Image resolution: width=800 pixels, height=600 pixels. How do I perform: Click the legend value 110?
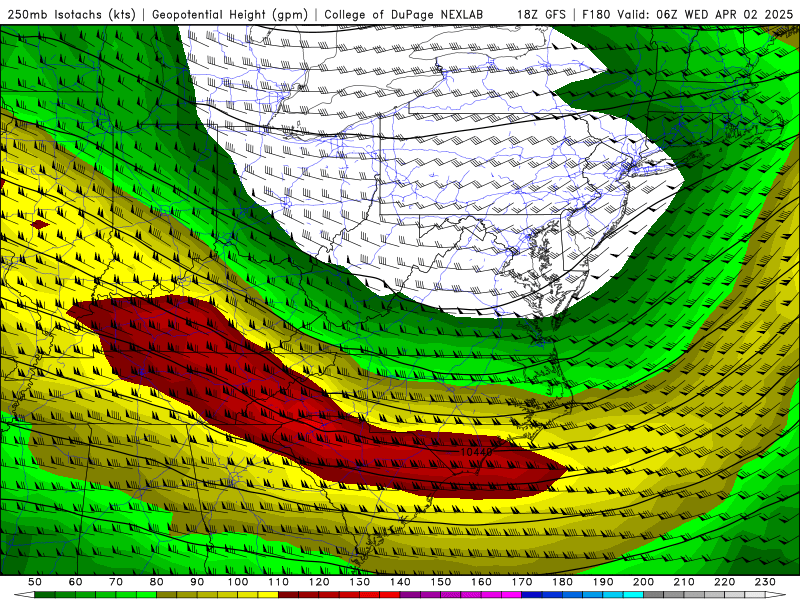click(279, 582)
